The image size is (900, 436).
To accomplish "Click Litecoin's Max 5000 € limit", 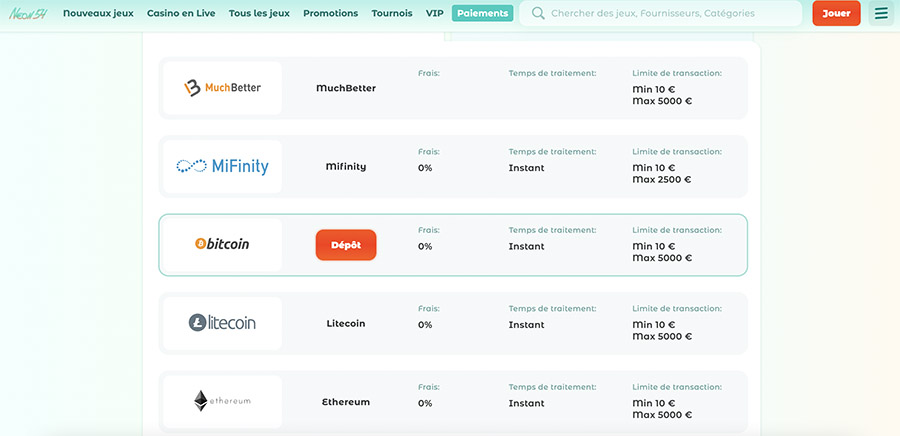I will coord(662,336).
